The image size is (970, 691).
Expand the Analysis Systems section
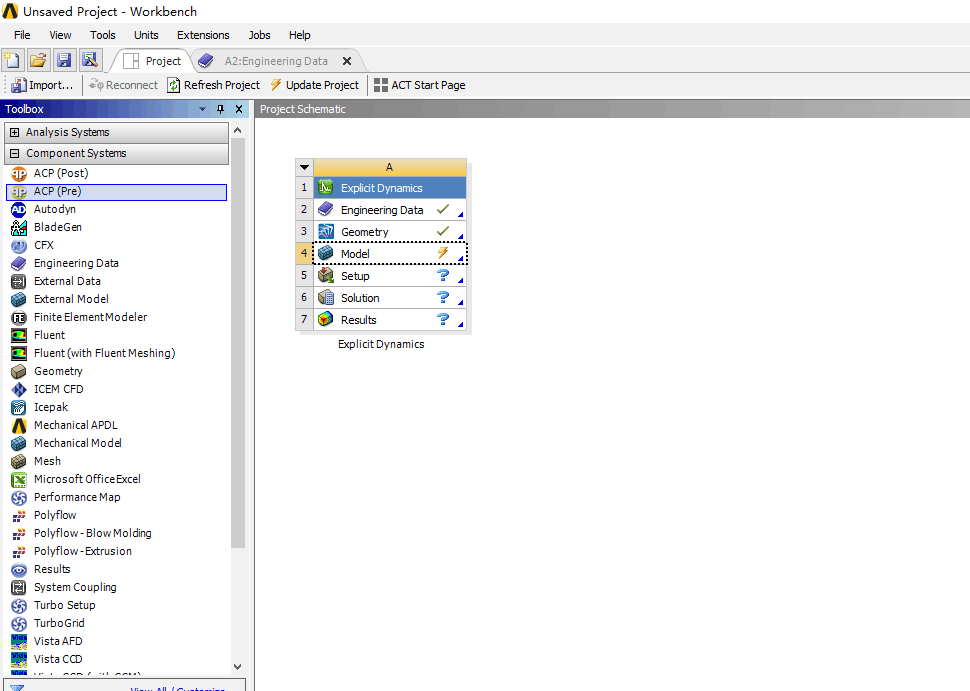[x=14, y=132]
